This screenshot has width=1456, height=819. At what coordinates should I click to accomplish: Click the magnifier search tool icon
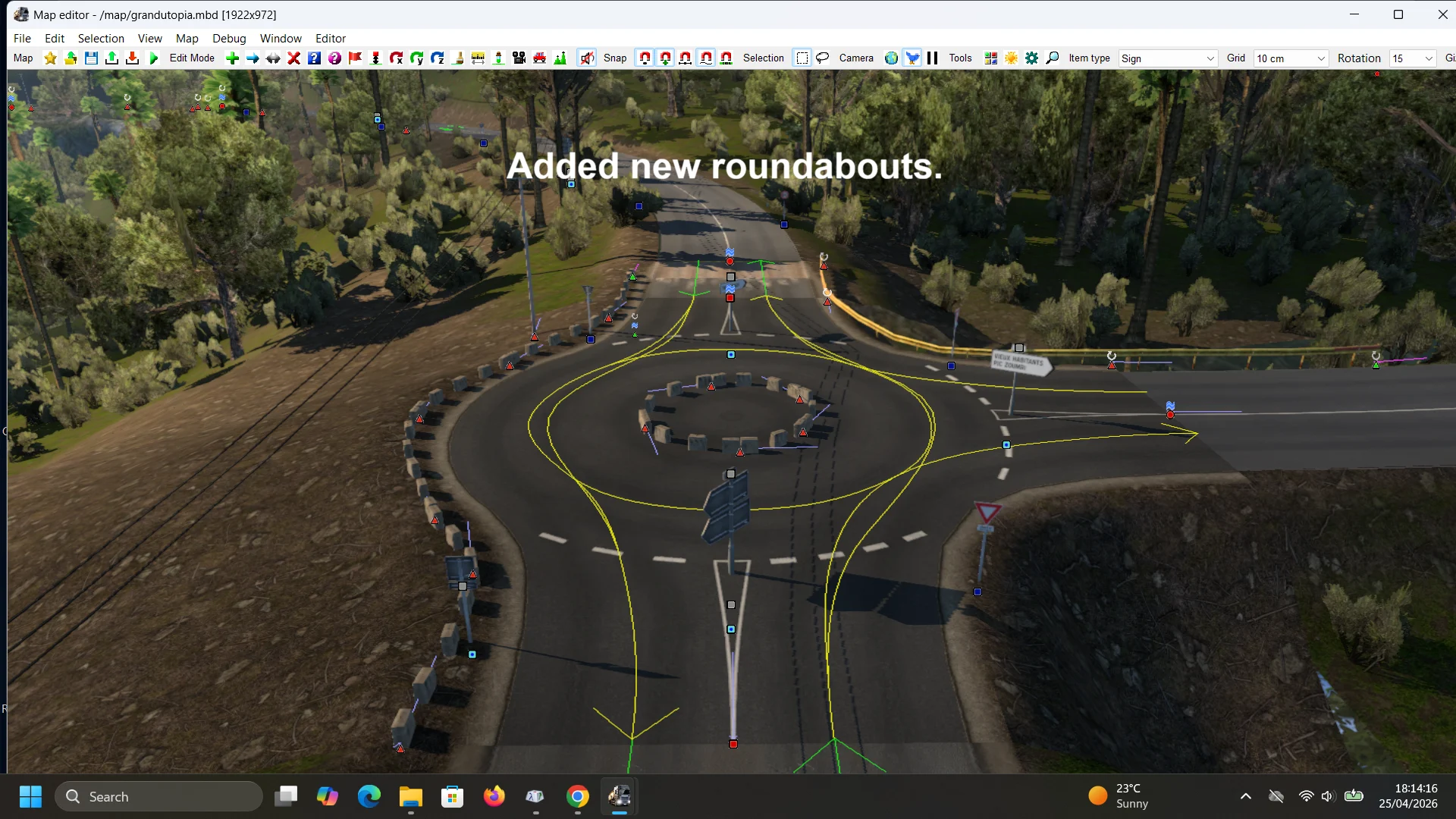coord(1053,58)
